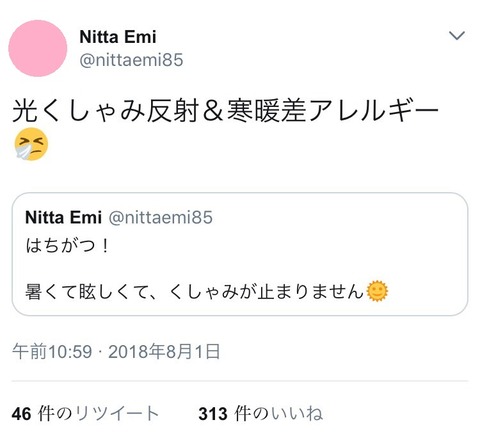Click the 46 retweet count number
This screenshot has width=480, height=445.
coord(21,414)
